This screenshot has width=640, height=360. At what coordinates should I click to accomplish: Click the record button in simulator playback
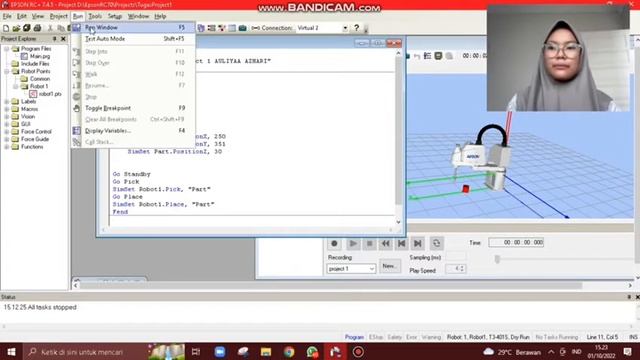point(334,243)
